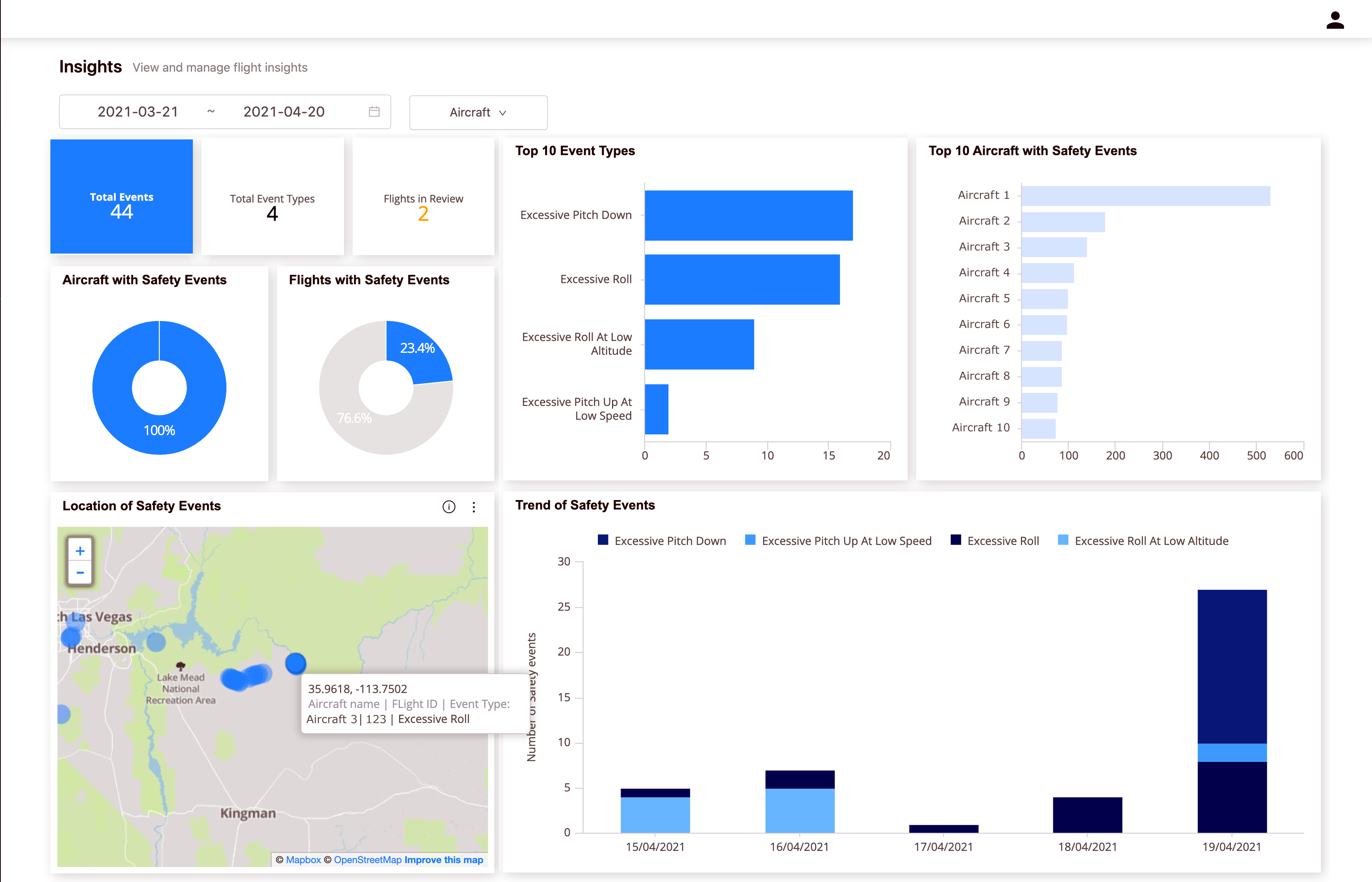Toggle Excessive Pitch Up At Low Speed legend
The image size is (1372, 882).
pos(838,541)
